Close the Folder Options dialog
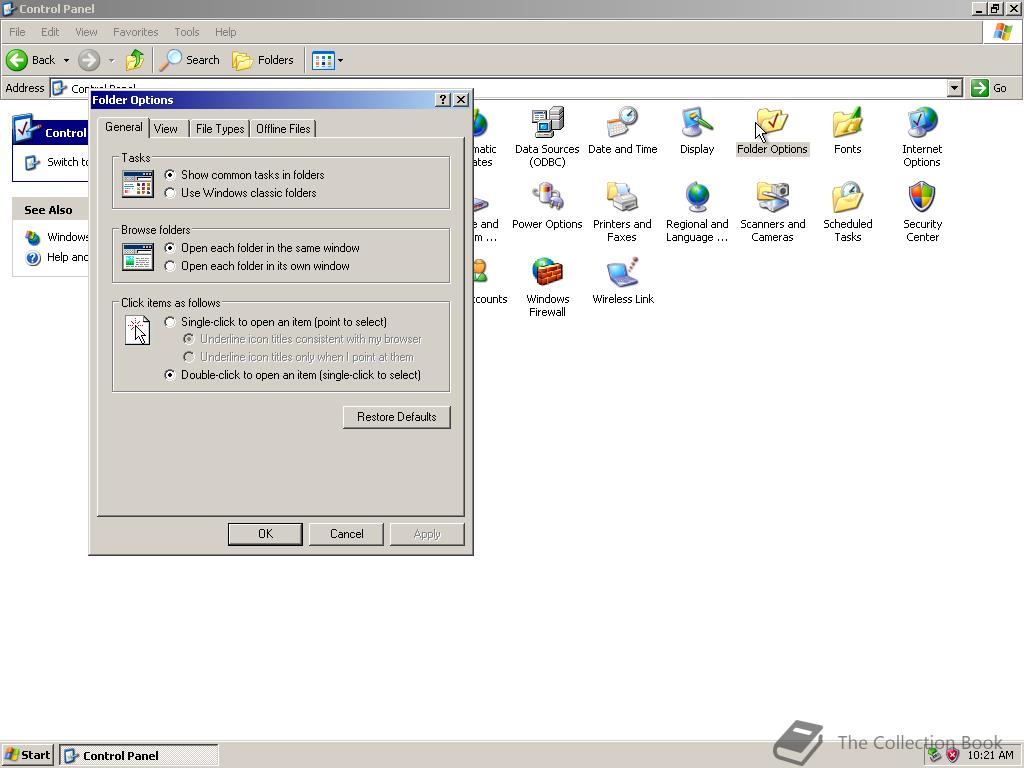The image size is (1024, 768). click(x=461, y=99)
